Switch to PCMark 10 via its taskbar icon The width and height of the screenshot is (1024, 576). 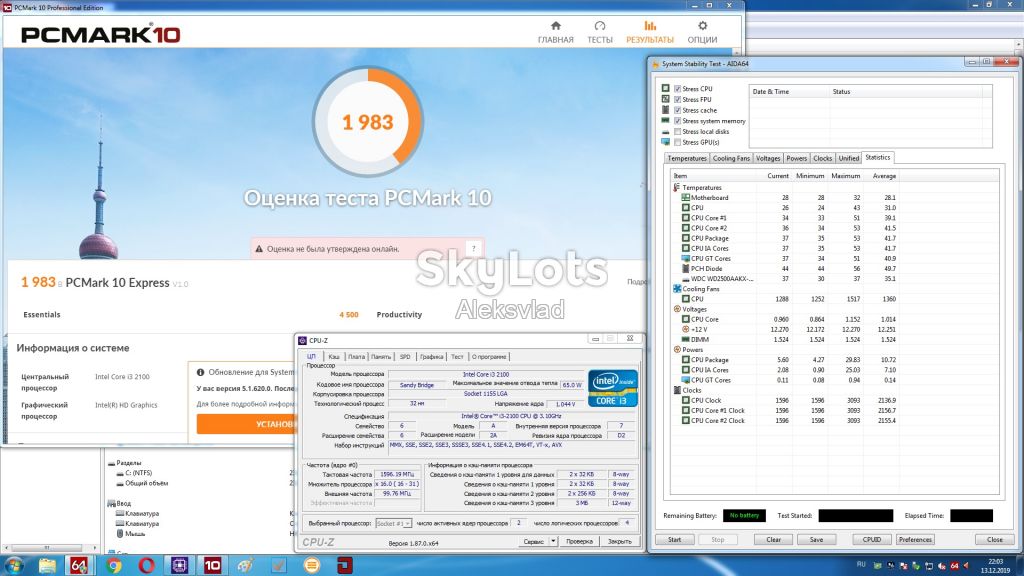(212, 565)
